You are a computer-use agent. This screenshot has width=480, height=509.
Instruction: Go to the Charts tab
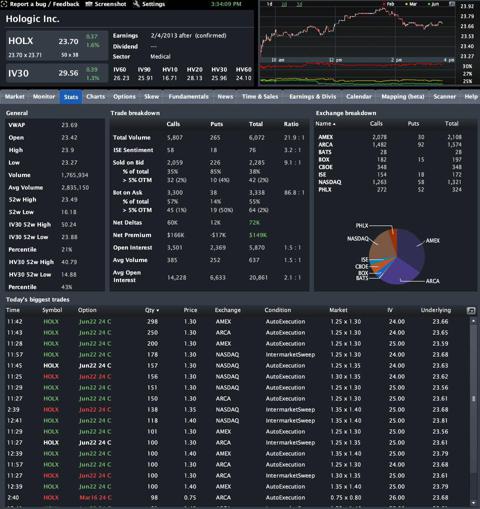click(96, 97)
